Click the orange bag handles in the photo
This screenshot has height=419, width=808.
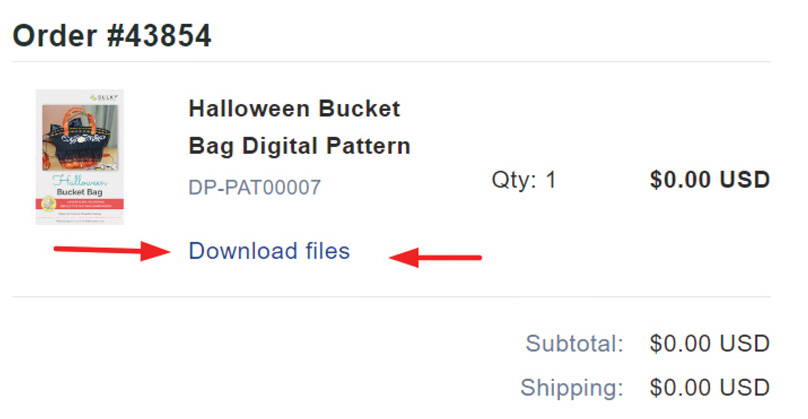click(81, 118)
